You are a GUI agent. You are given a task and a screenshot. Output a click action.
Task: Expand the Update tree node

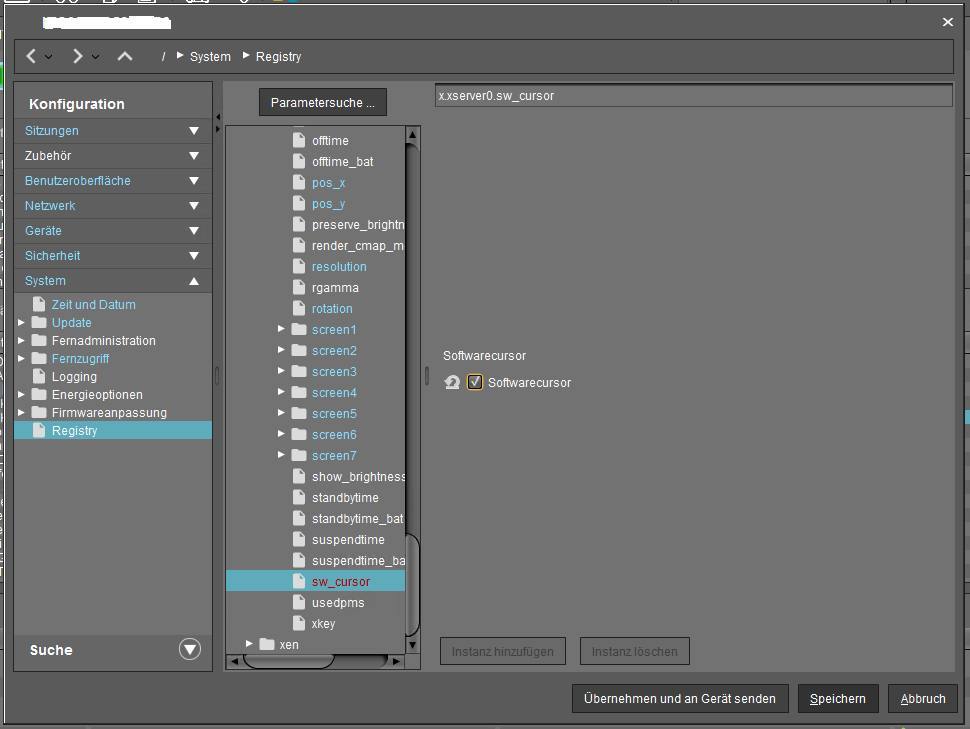pyautogui.click(x=22, y=323)
